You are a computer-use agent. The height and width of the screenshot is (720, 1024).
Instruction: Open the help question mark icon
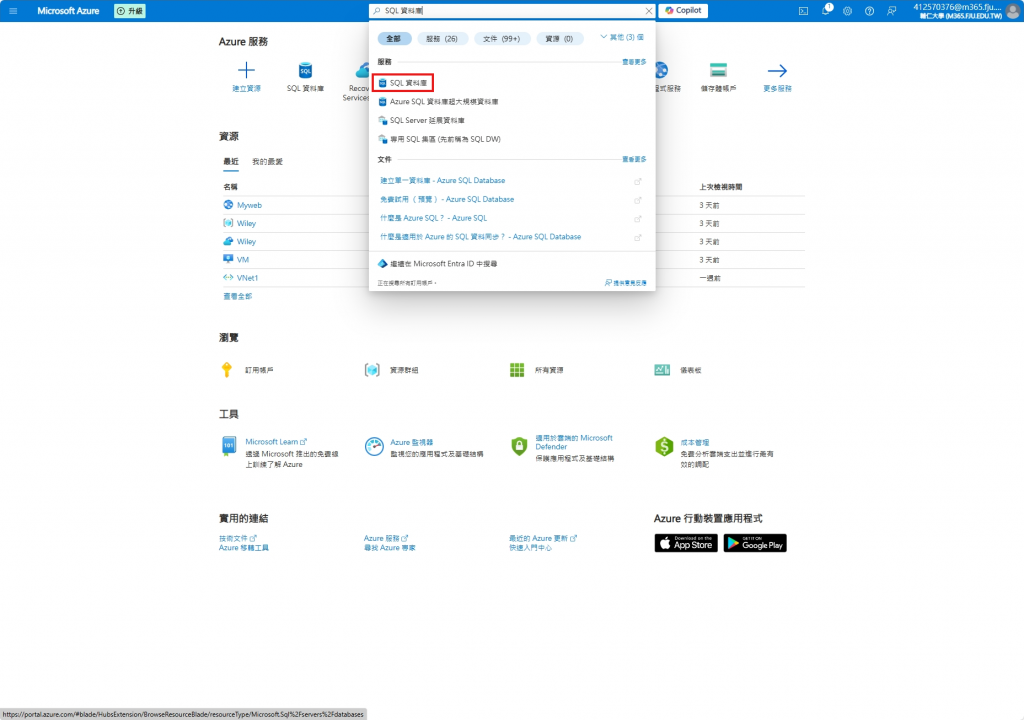pos(869,11)
